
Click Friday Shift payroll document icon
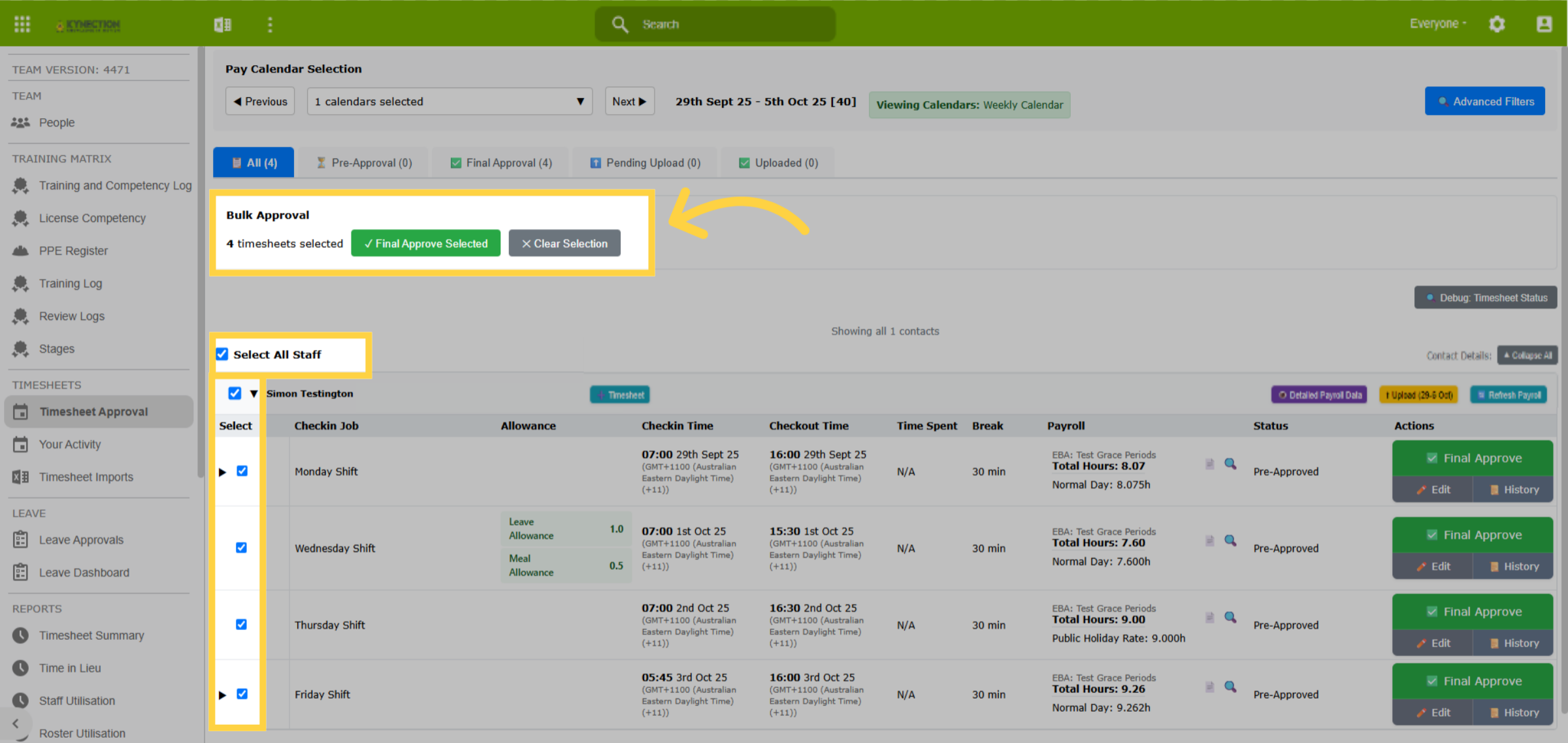coord(1209,686)
